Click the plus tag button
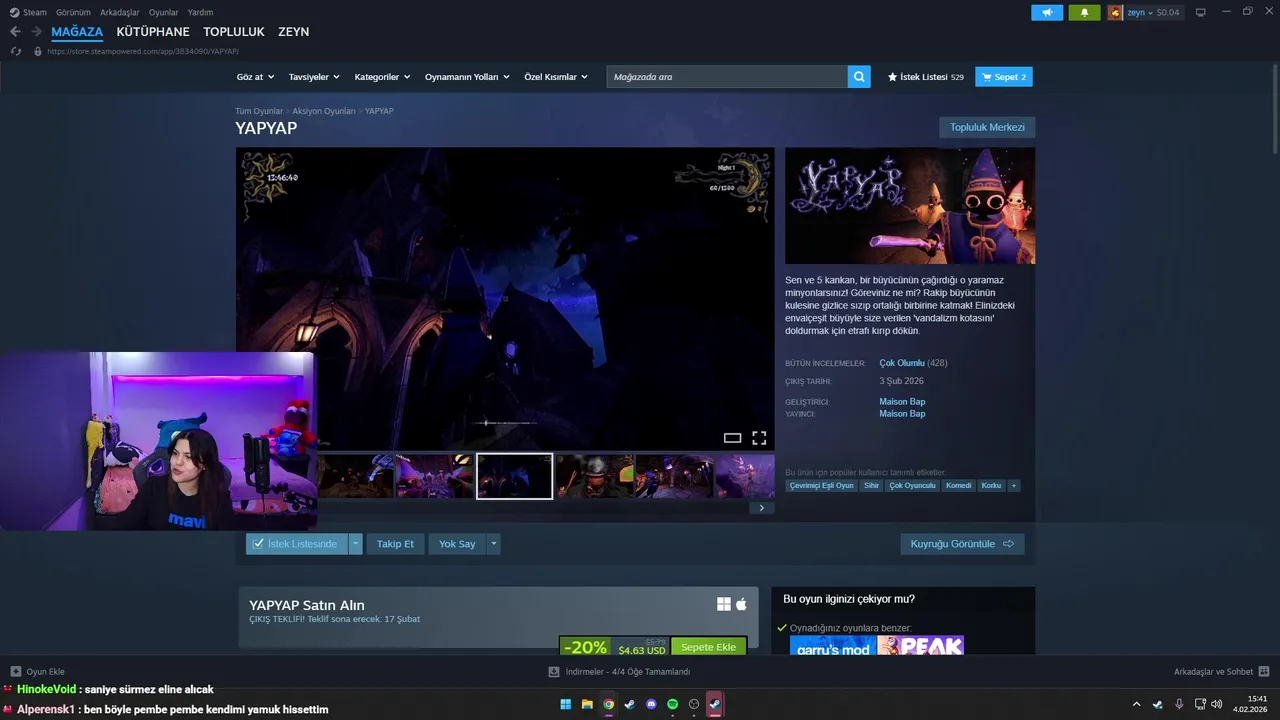The height and width of the screenshot is (720, 1280). [1014, 485]
